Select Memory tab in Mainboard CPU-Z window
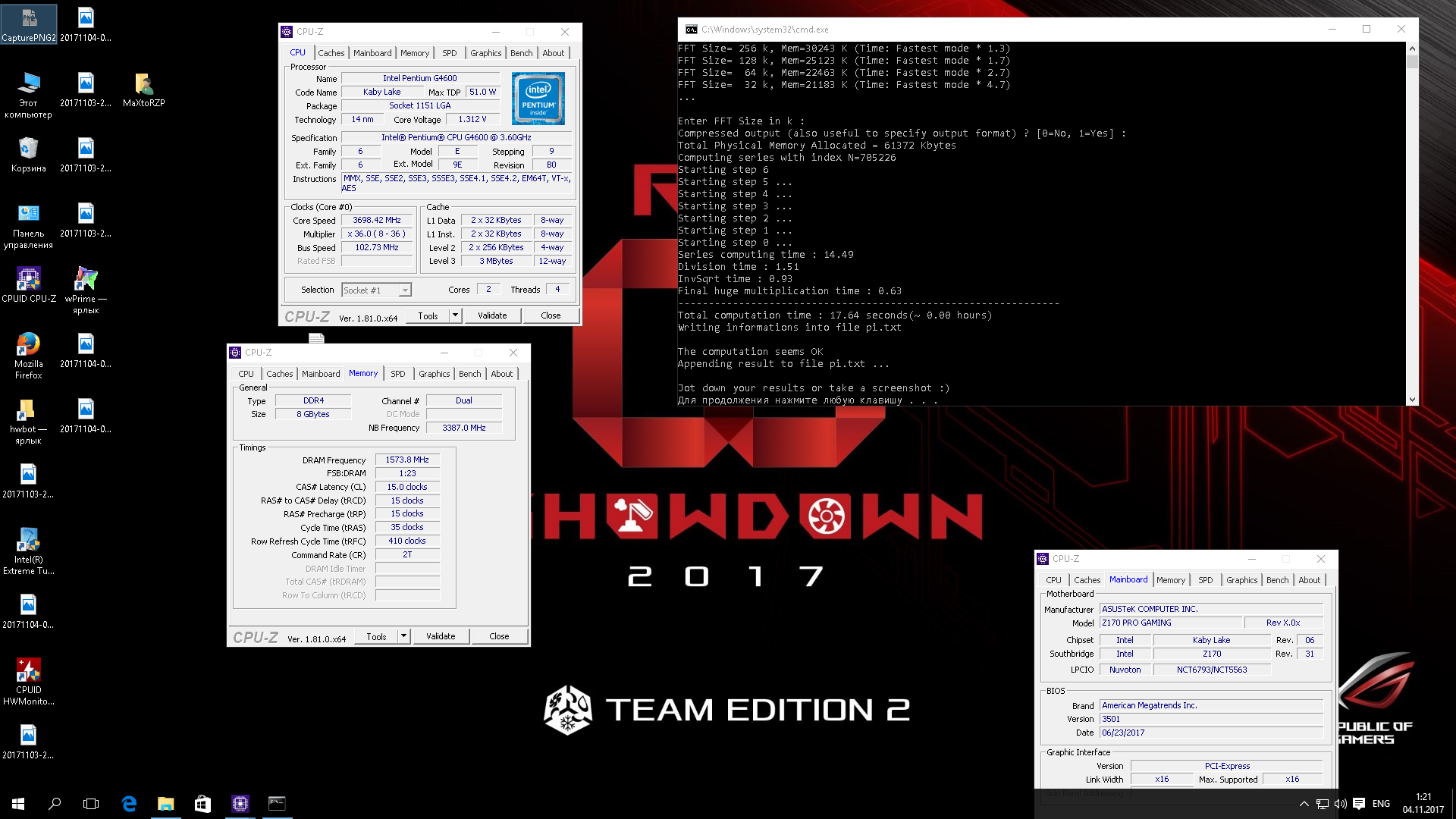 1171,580
